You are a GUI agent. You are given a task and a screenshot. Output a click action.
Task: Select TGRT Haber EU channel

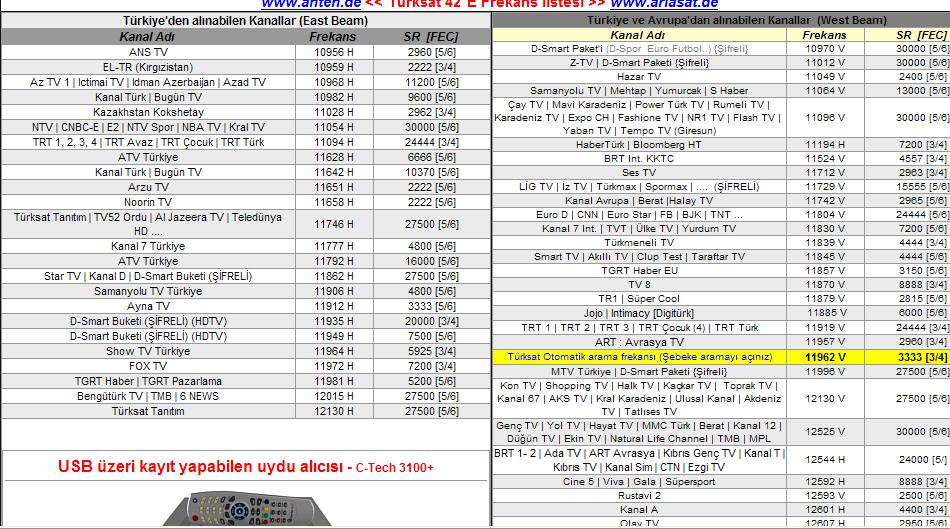639,270
